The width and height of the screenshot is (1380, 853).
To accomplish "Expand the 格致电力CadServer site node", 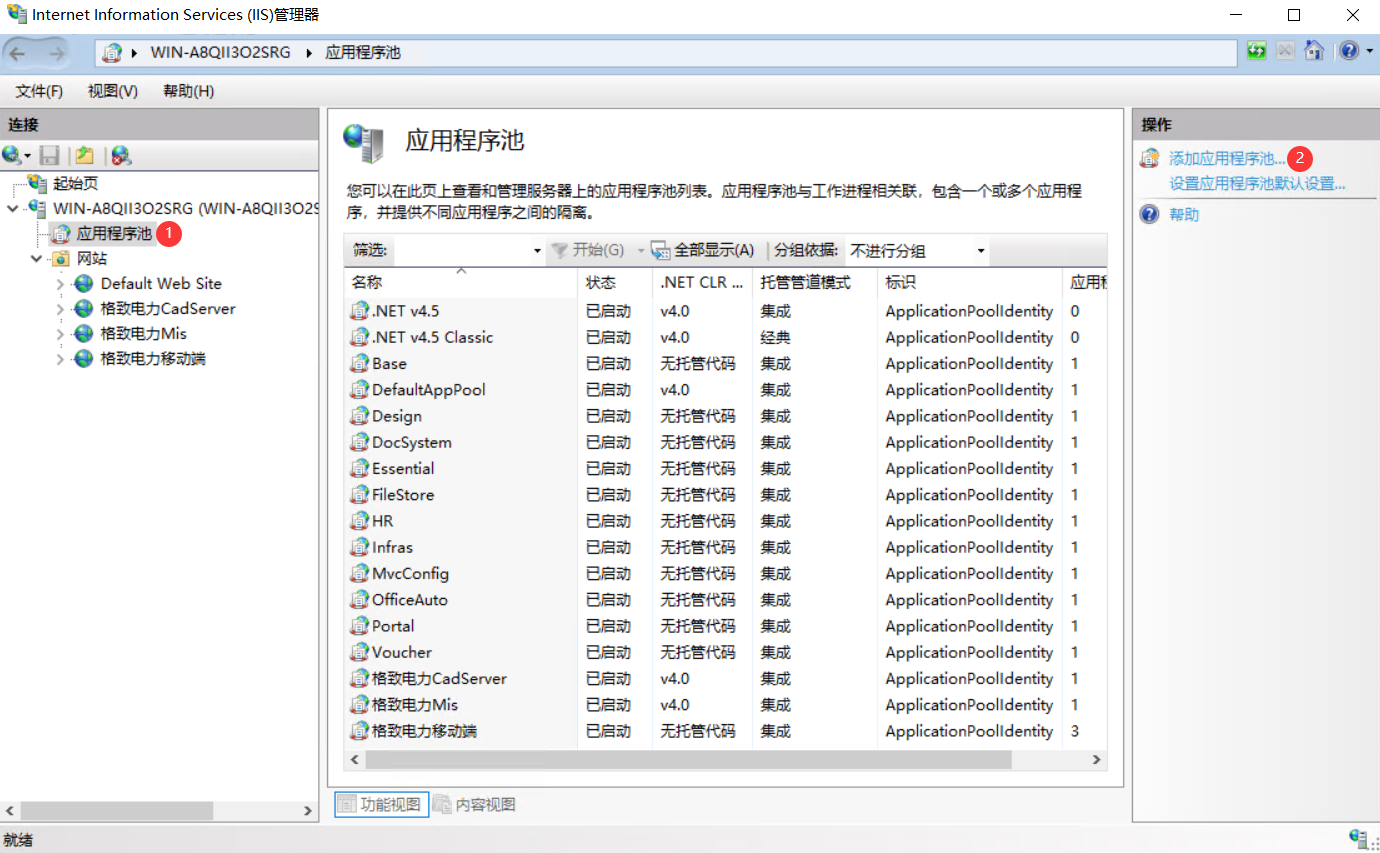I will pyautogui.click(x=60, y=309).
